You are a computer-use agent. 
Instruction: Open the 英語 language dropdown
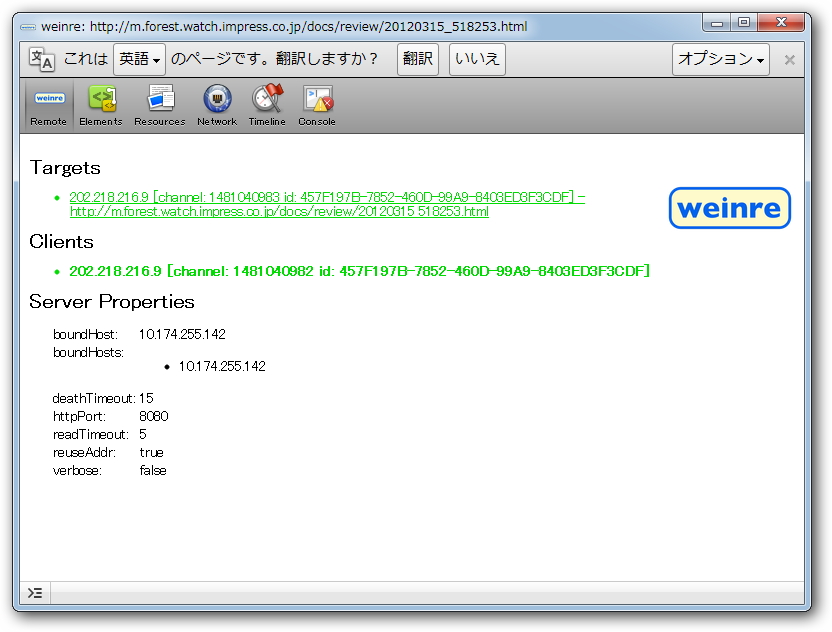(x=138, y=59)
